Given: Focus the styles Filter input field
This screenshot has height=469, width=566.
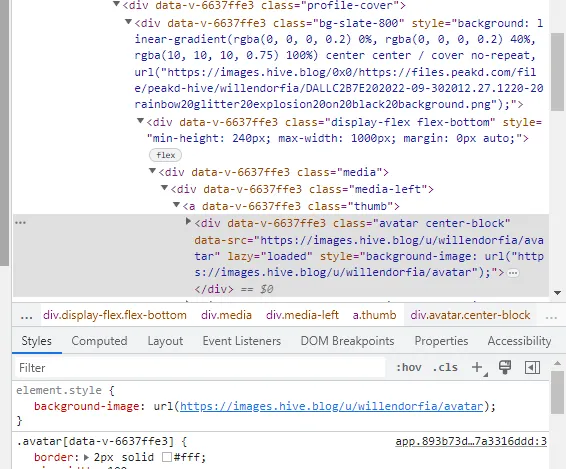Looking at the screenshot, I should (x=200, y=368).
